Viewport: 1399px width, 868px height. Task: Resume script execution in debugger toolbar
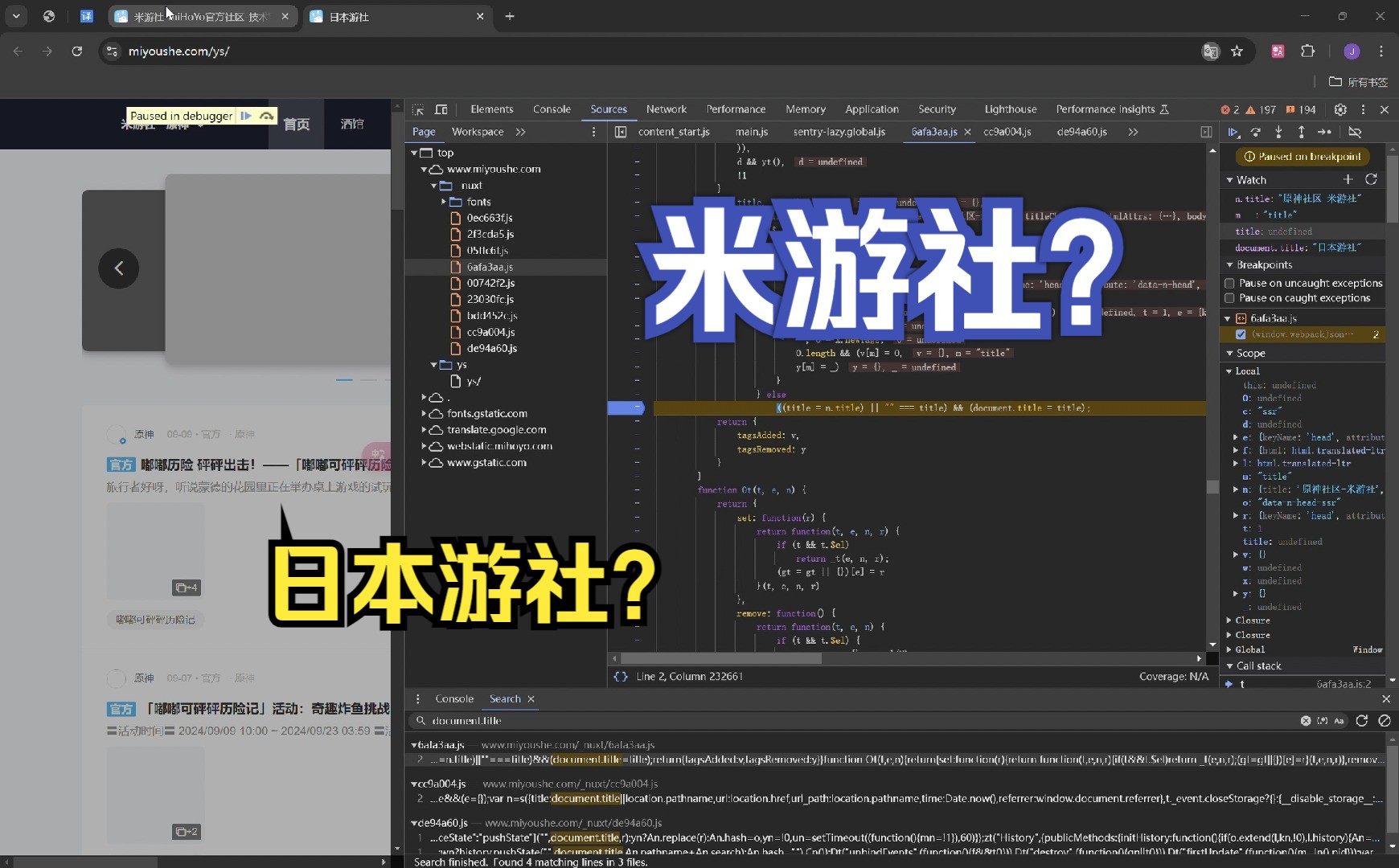pyautogui.click(x=1233, y=132)
